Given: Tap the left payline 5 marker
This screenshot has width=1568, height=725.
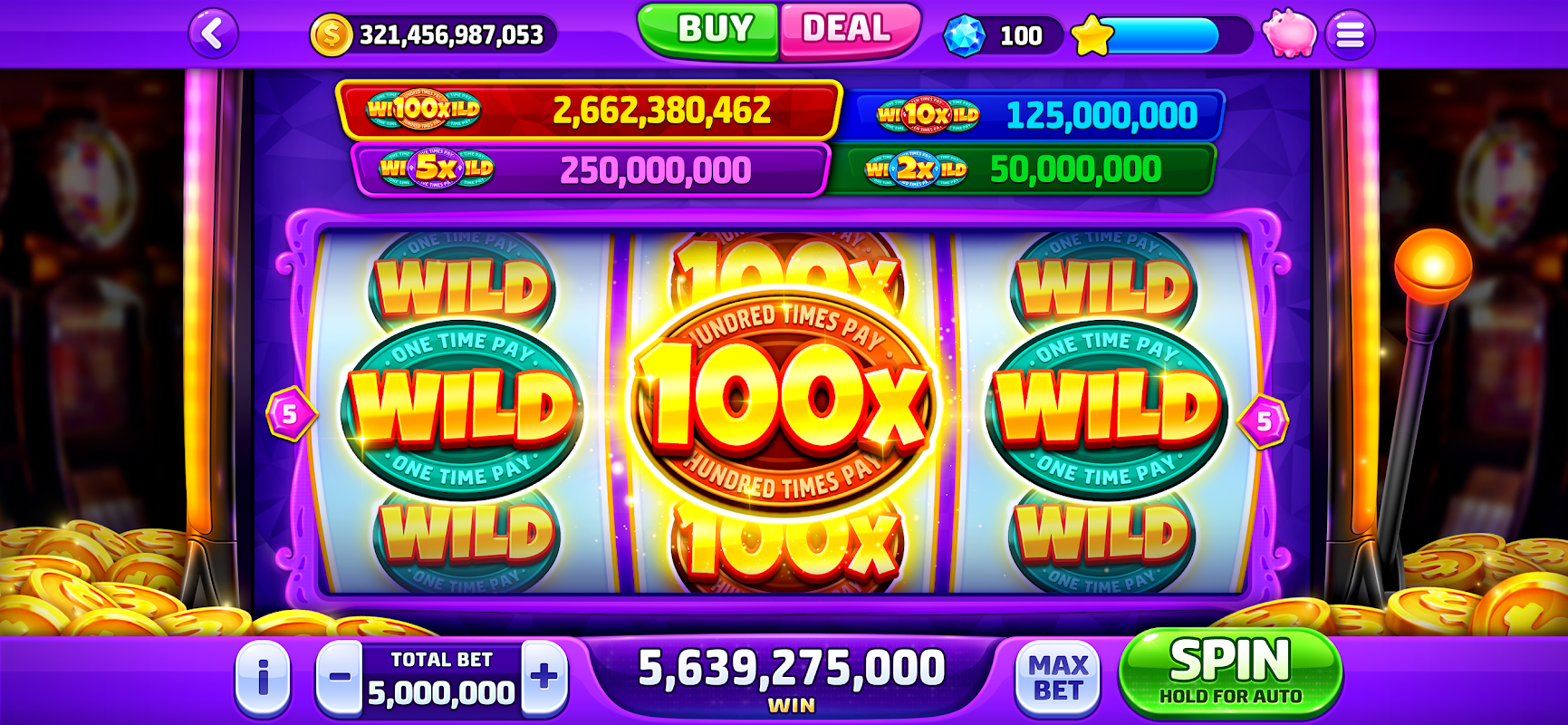Looking at the screenshot, I should pos(290,413).
